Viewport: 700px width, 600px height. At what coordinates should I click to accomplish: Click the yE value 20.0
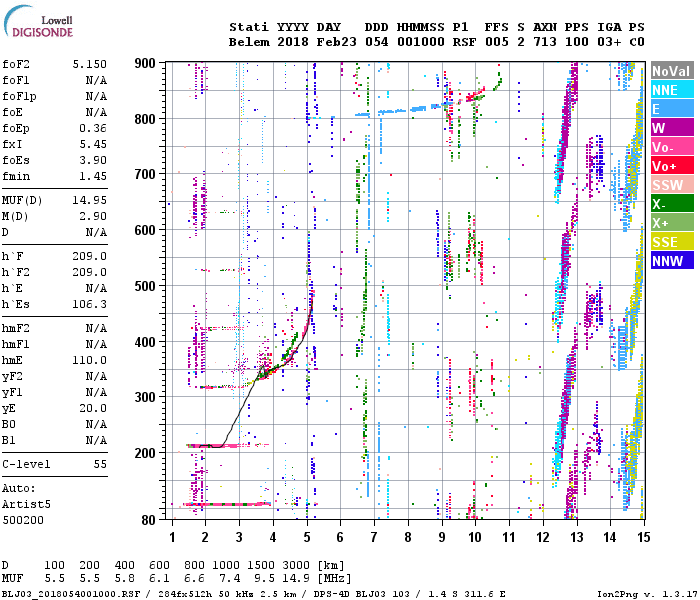[x=93, y=408]
